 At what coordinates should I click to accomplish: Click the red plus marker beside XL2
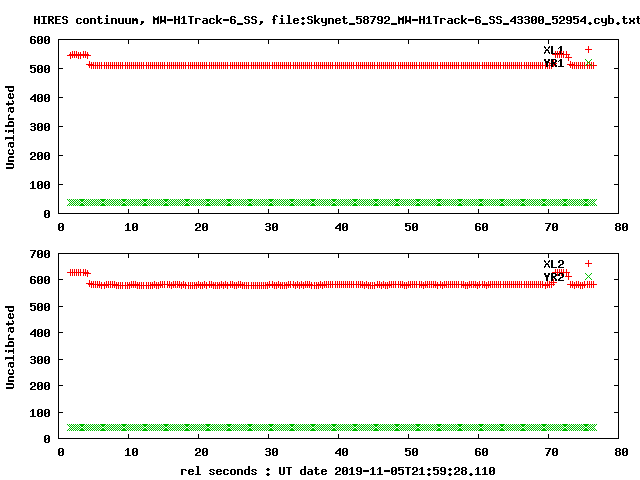pyautogui.click(x=588, y=264)
